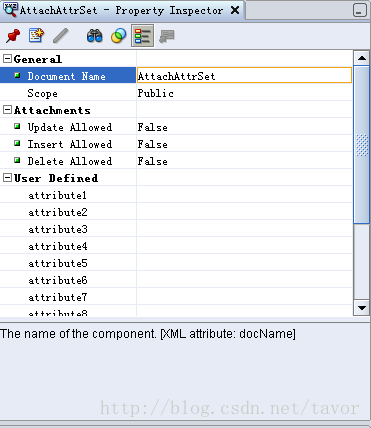Select the AttachAttrSet - Property Inspector tab
Screen dimensions: 371x428
click(122, 10)
